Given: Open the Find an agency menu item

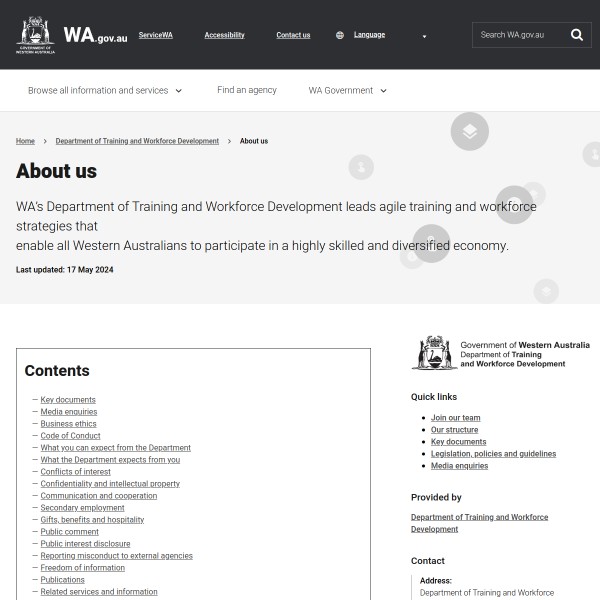Looking at the screenshot, I should (247, 90).
